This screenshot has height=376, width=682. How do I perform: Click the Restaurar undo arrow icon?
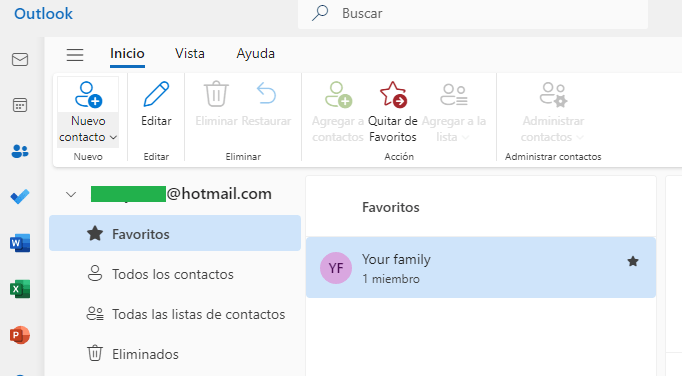266,93
